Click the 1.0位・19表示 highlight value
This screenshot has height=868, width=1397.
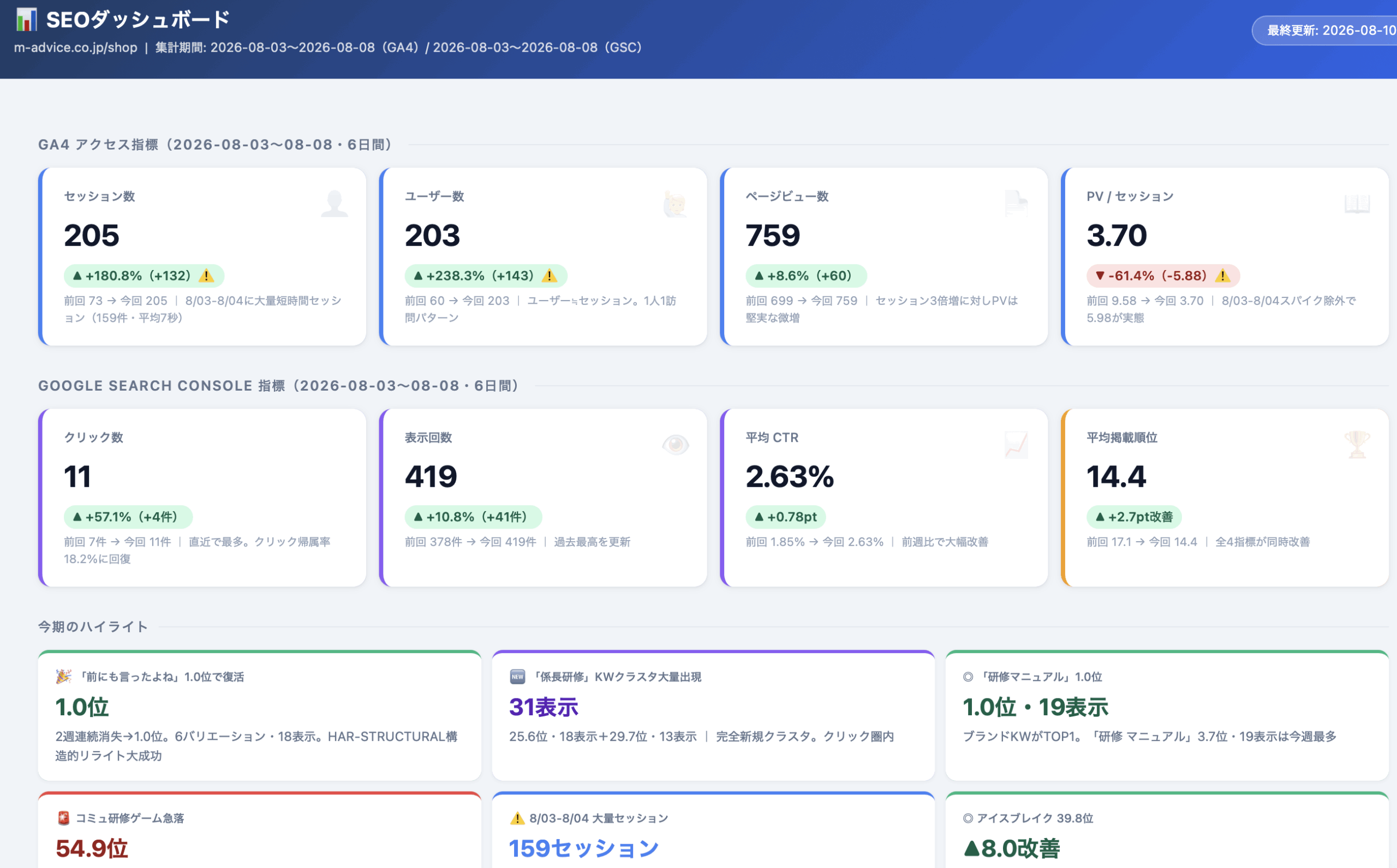1035,707
